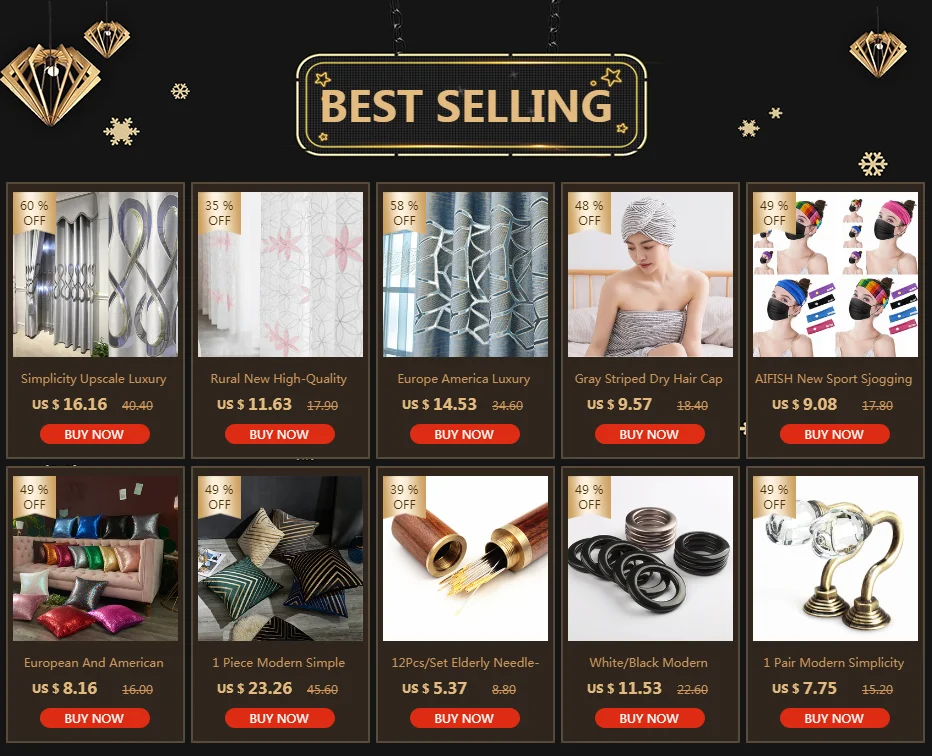Screen dimensions: 932x756
Task: Click the 58% OFF badge on blue curtain
Action: [404, 213]
